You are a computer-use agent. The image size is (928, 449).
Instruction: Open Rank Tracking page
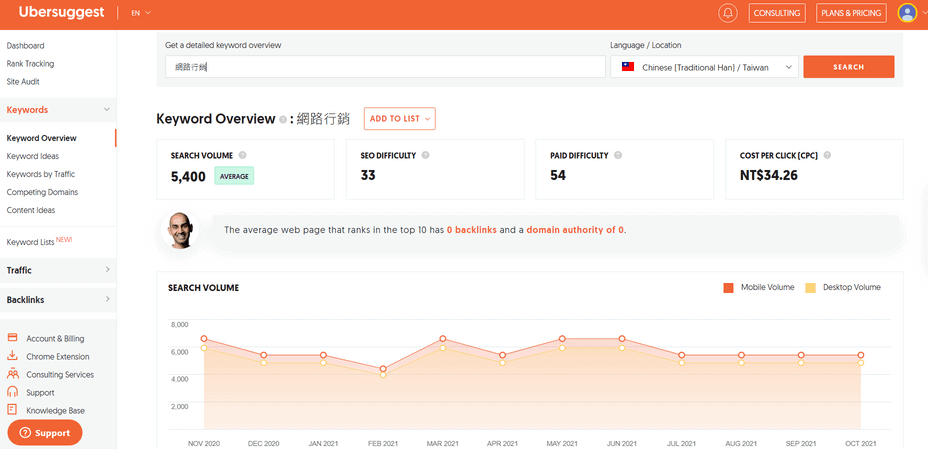point(30,63)
